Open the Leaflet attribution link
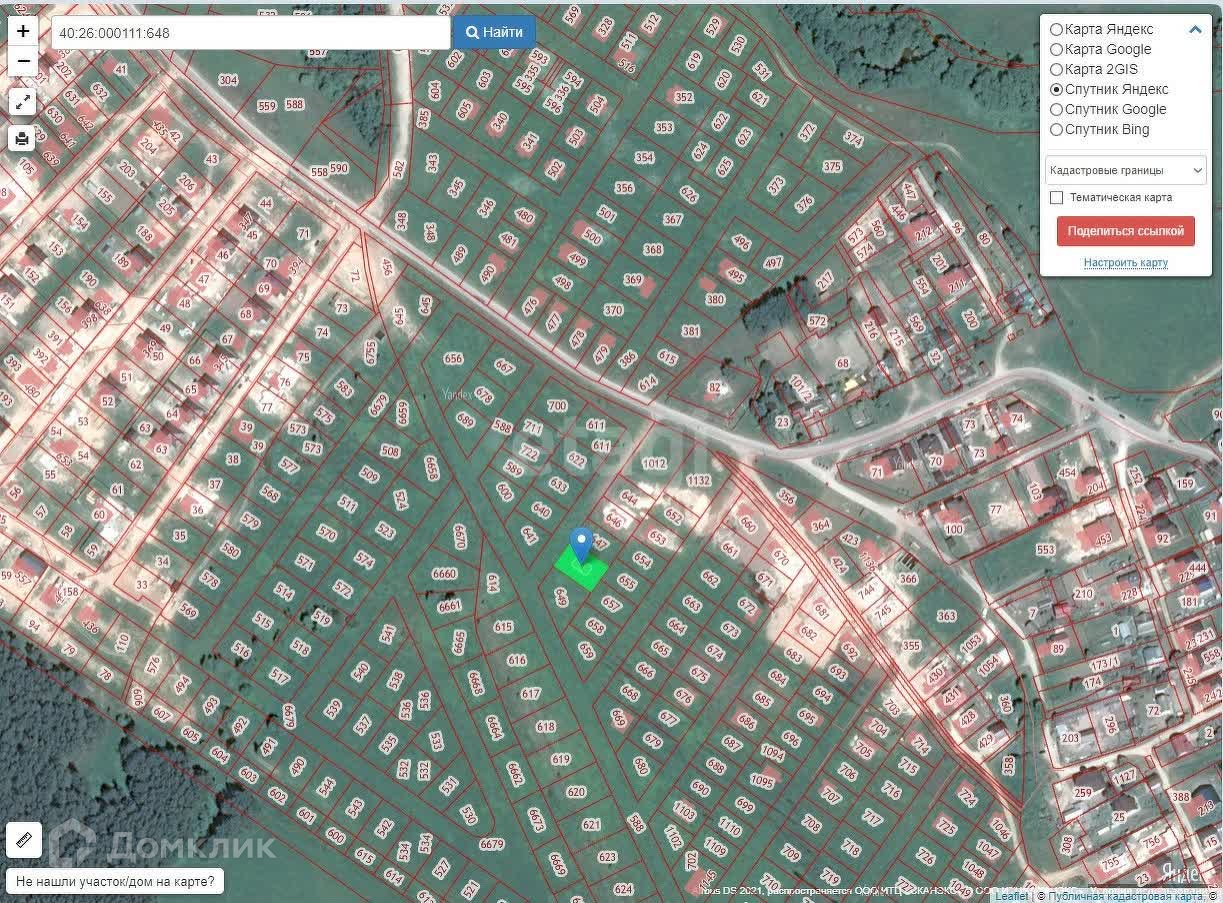Image resolution: width=1223 pixels, height=903 pixels. click(x=1012, y=896)
